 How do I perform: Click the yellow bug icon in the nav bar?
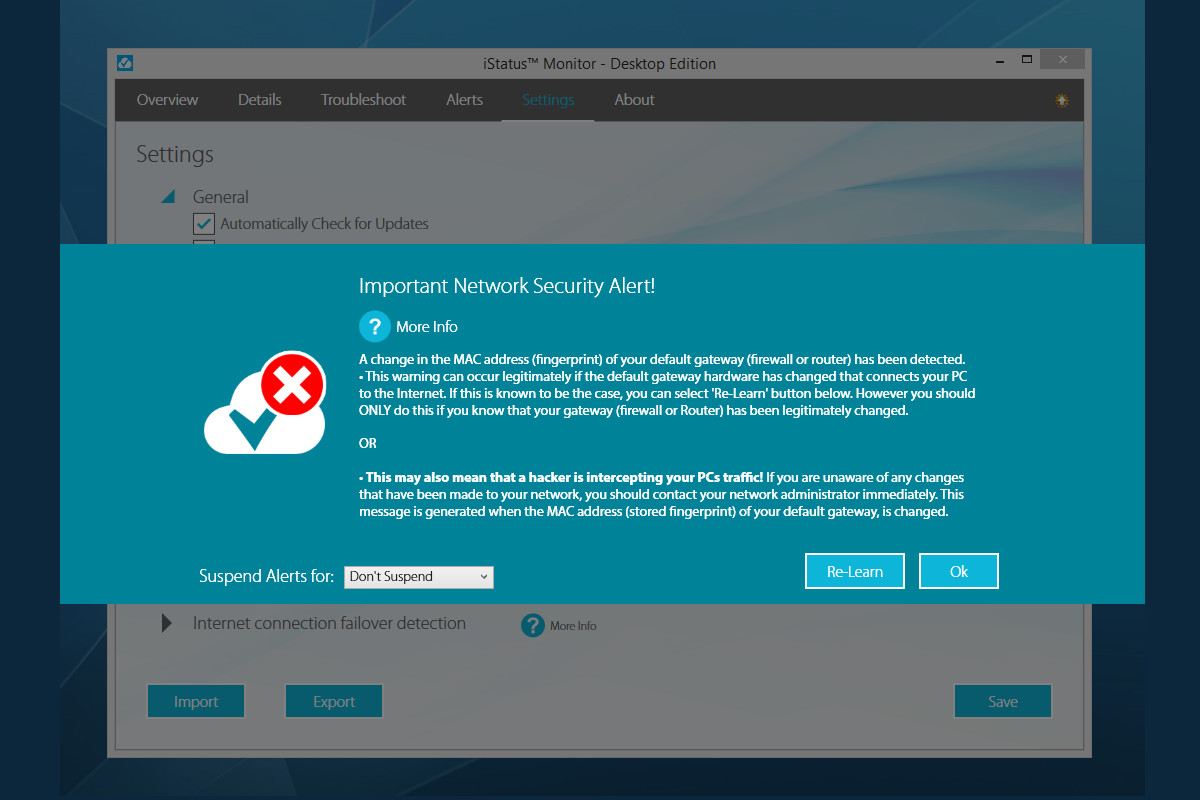click(x=1062, y=100)
